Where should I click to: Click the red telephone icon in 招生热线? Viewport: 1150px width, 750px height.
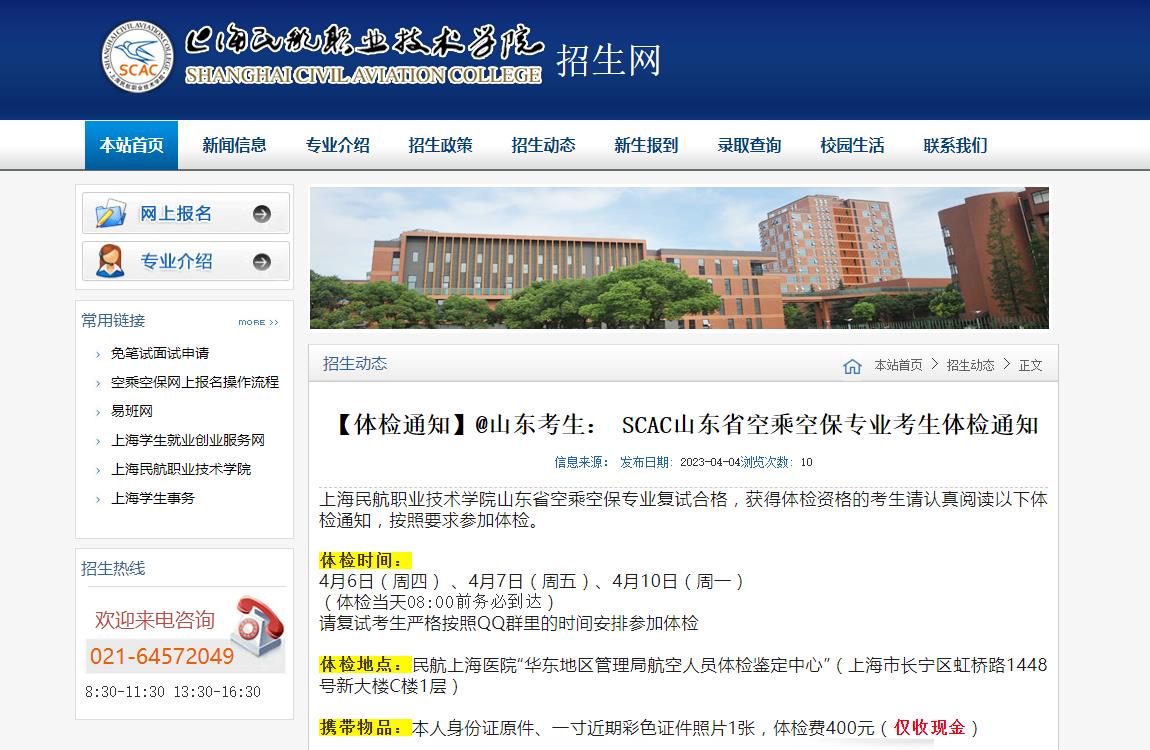click(257, 625)
